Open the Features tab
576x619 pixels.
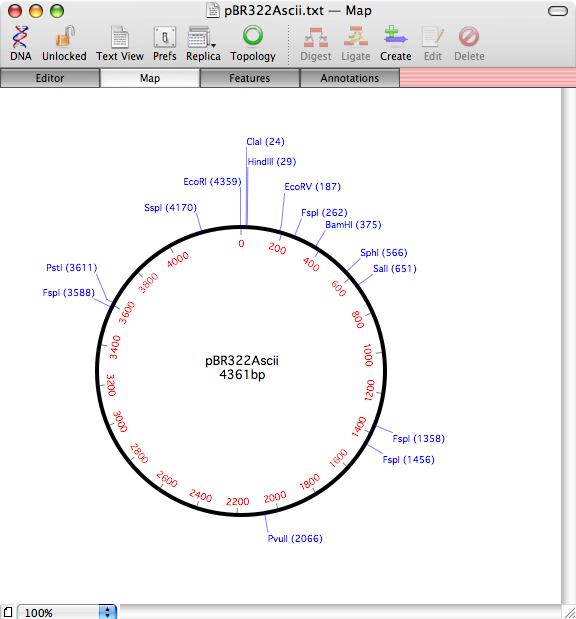[250, 78]
